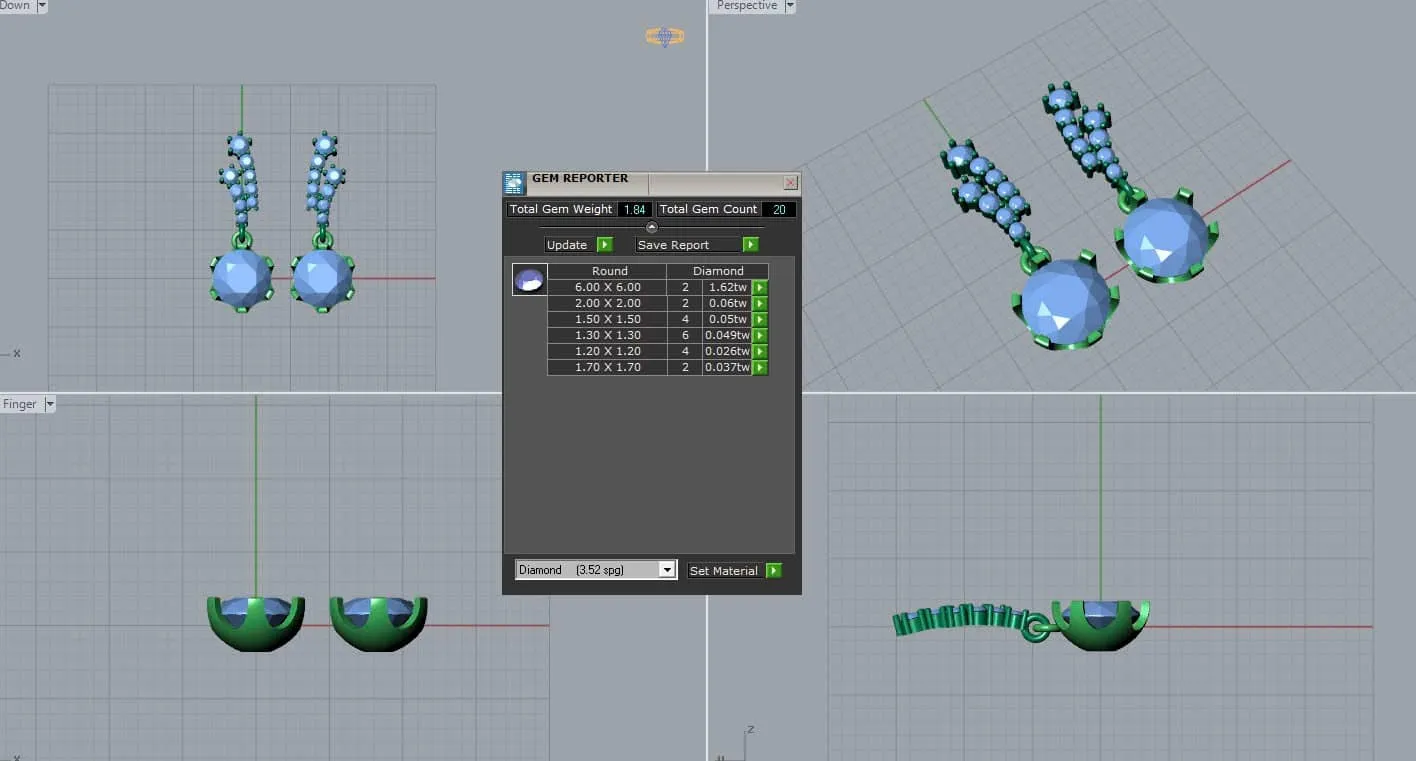Click the quantity 6 in 1.30 row

click(685, 335)
